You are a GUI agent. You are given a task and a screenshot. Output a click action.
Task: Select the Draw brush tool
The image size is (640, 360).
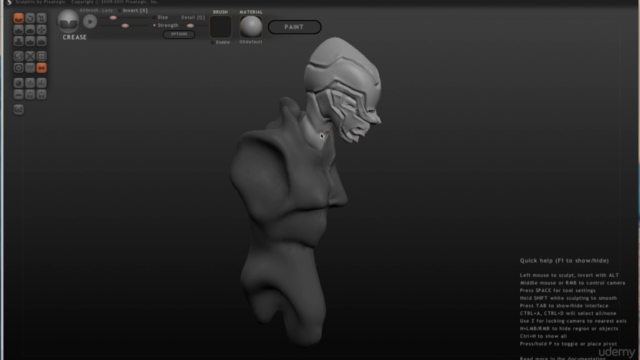[18, 29]
